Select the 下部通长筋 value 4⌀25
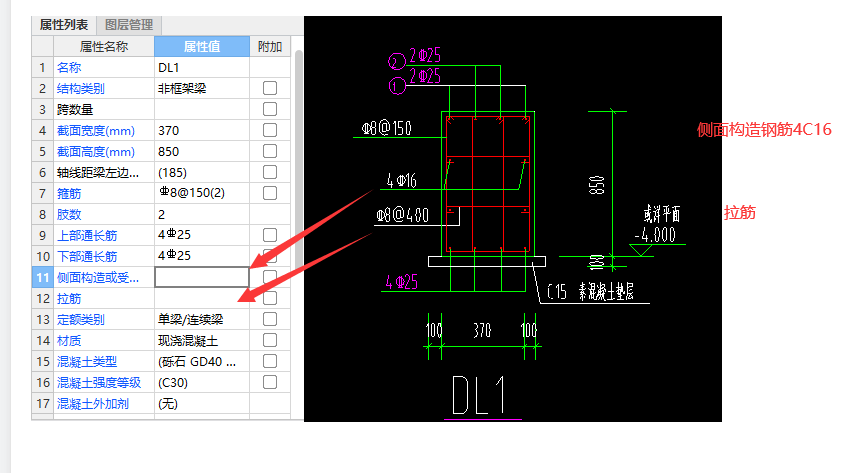The image size is (852, 473). click(174, 256)
